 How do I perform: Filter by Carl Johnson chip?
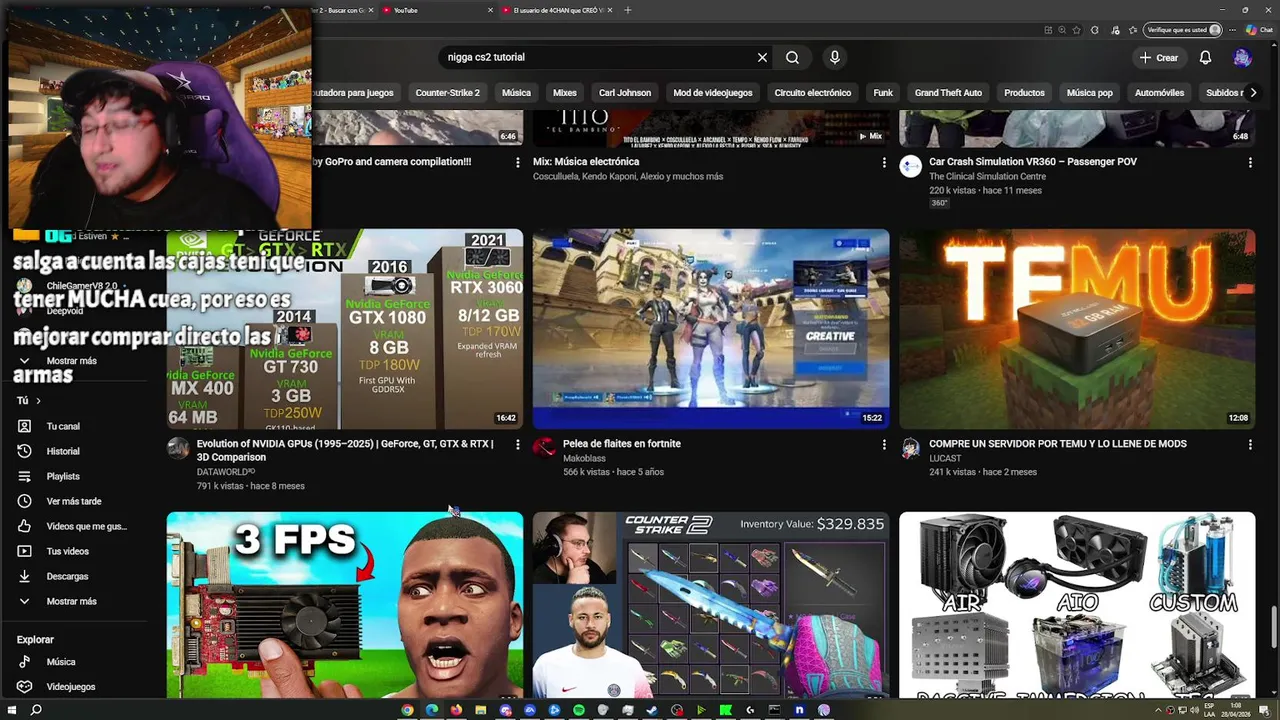625,93
